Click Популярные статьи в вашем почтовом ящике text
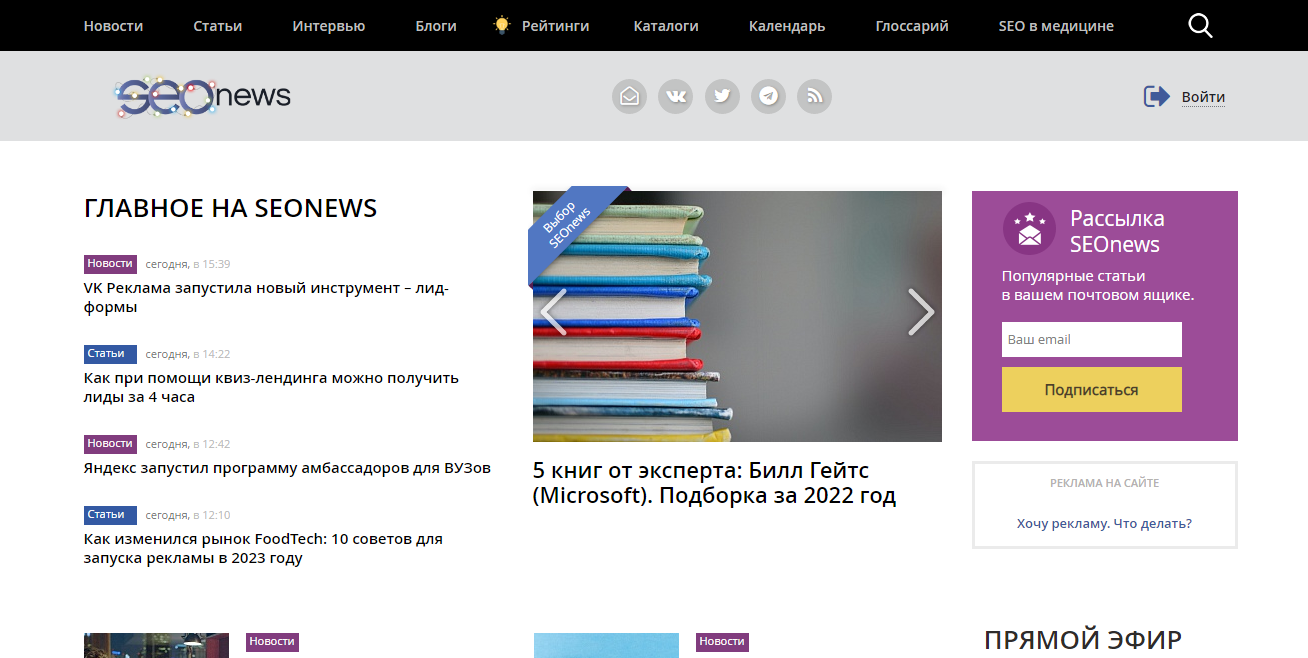1308x658 pixels. click(1098, 285)
